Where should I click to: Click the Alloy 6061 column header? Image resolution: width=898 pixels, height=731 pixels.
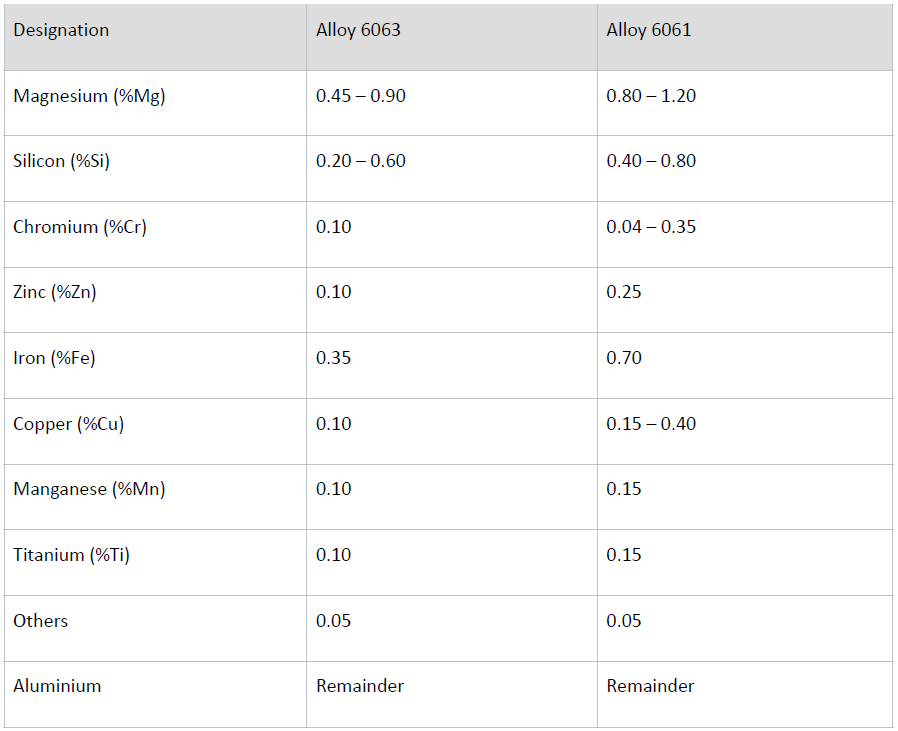point(649,30)
